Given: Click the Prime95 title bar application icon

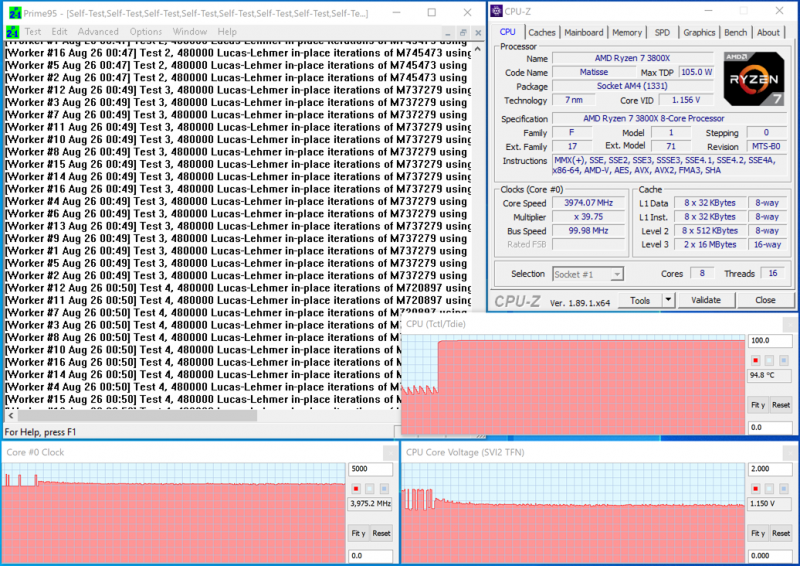Looking at the screenshot, I should (x=15, y=13).
